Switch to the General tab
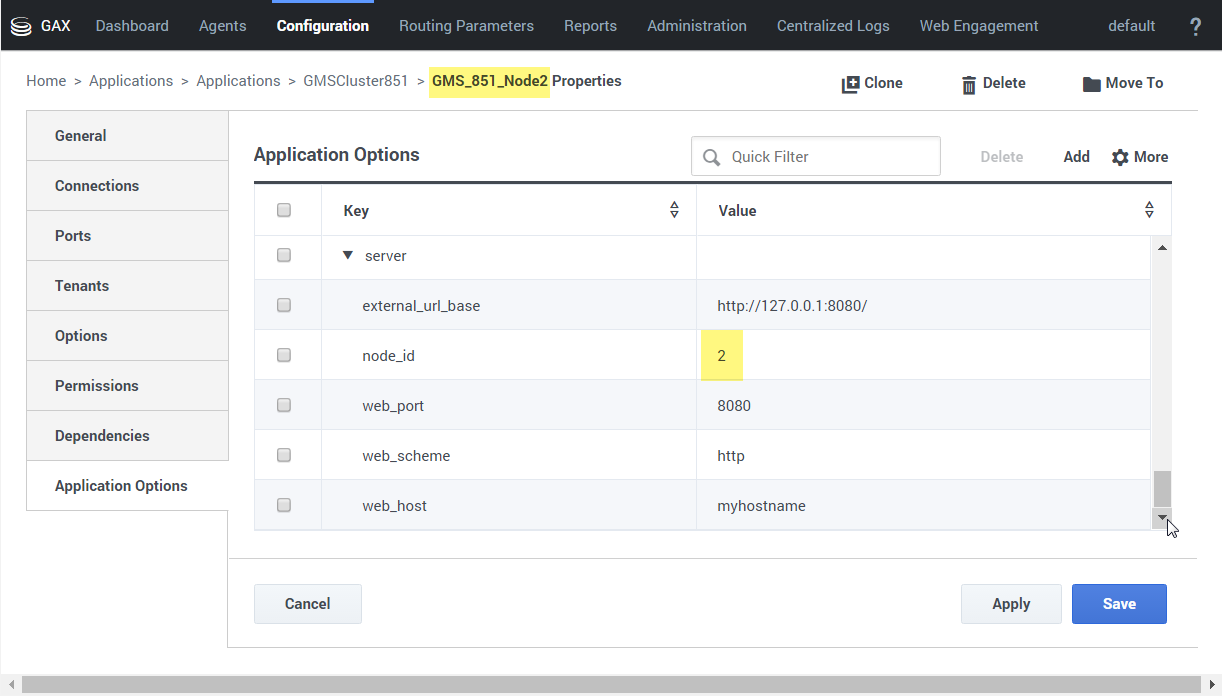The image size is (1222, 696). 128,136
